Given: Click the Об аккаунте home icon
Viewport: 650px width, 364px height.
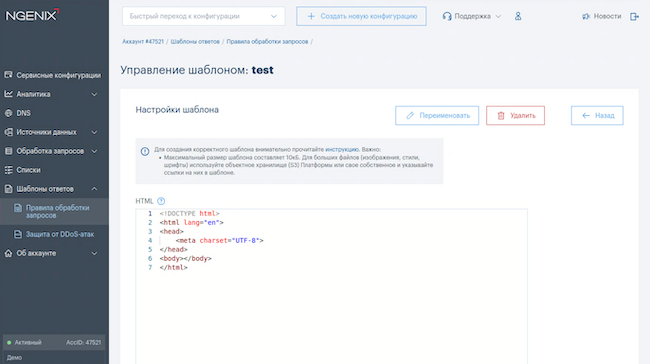Looking at the screenshot, I should [x=8, y=253].
